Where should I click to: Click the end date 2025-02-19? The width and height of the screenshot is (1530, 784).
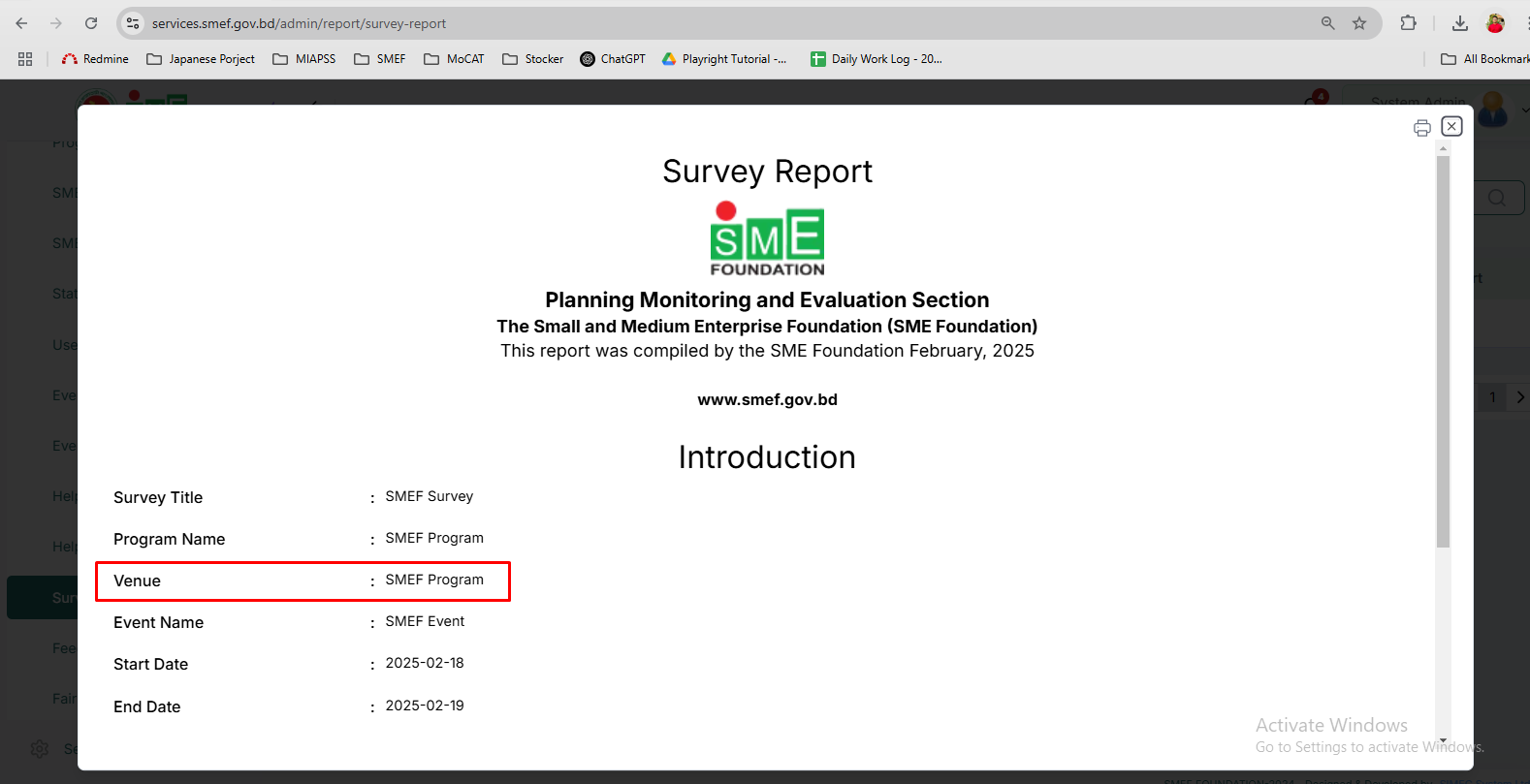tap(425, 706)
